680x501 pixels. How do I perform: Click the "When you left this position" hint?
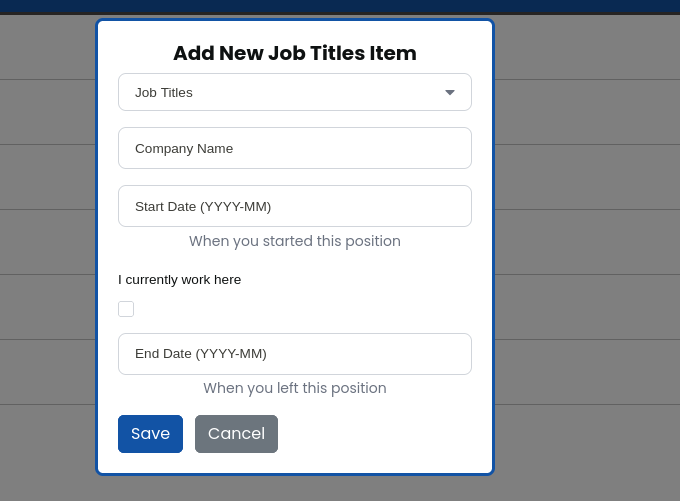pos(294,388)
